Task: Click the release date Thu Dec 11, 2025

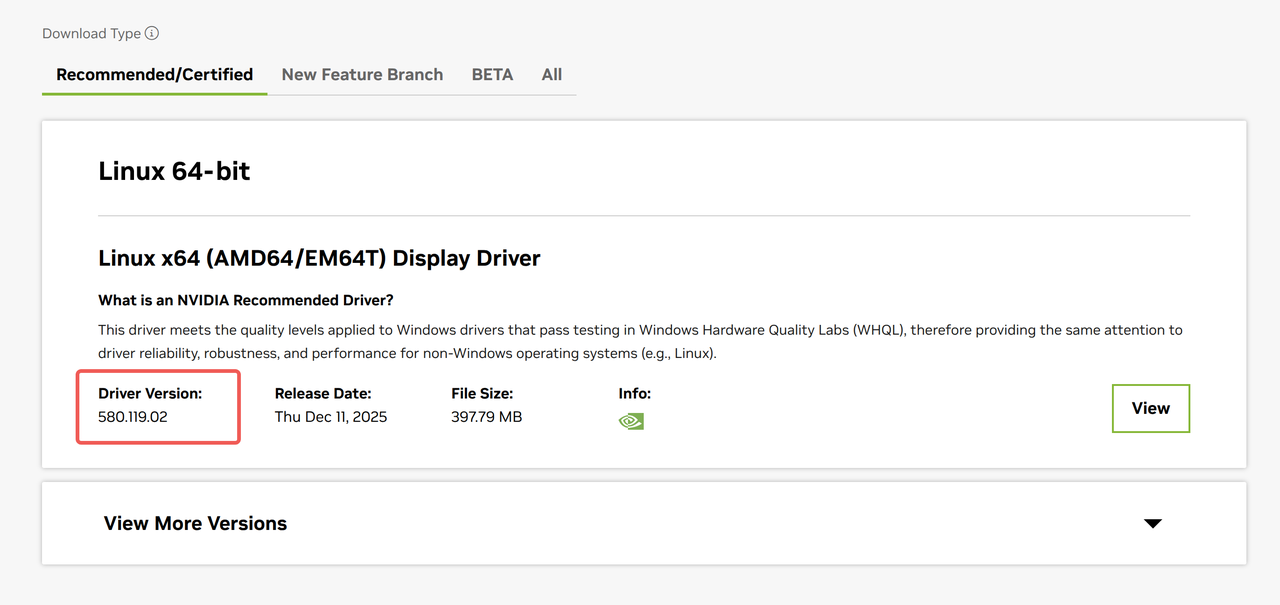Action: pos(331,416)
